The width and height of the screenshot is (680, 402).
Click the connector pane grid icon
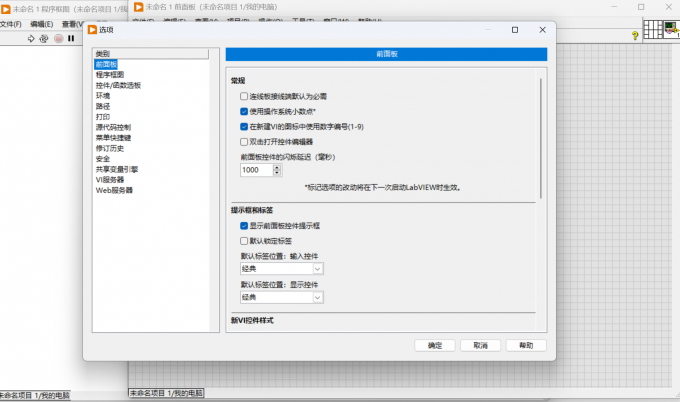[653, 29]
